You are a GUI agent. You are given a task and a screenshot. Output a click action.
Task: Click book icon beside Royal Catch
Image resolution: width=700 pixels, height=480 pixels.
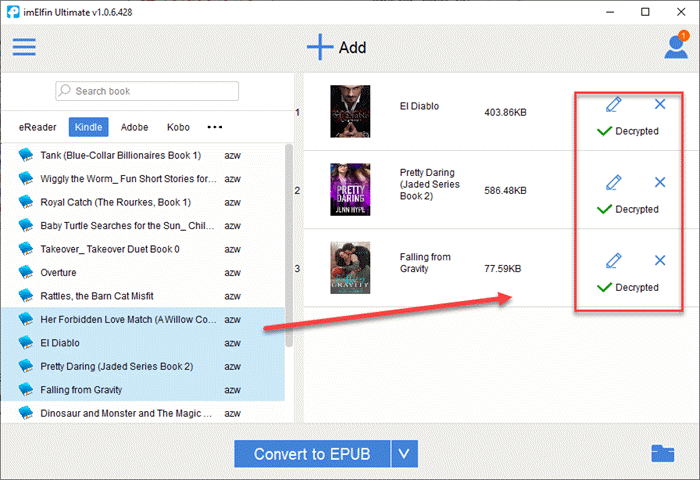point(26,202)
